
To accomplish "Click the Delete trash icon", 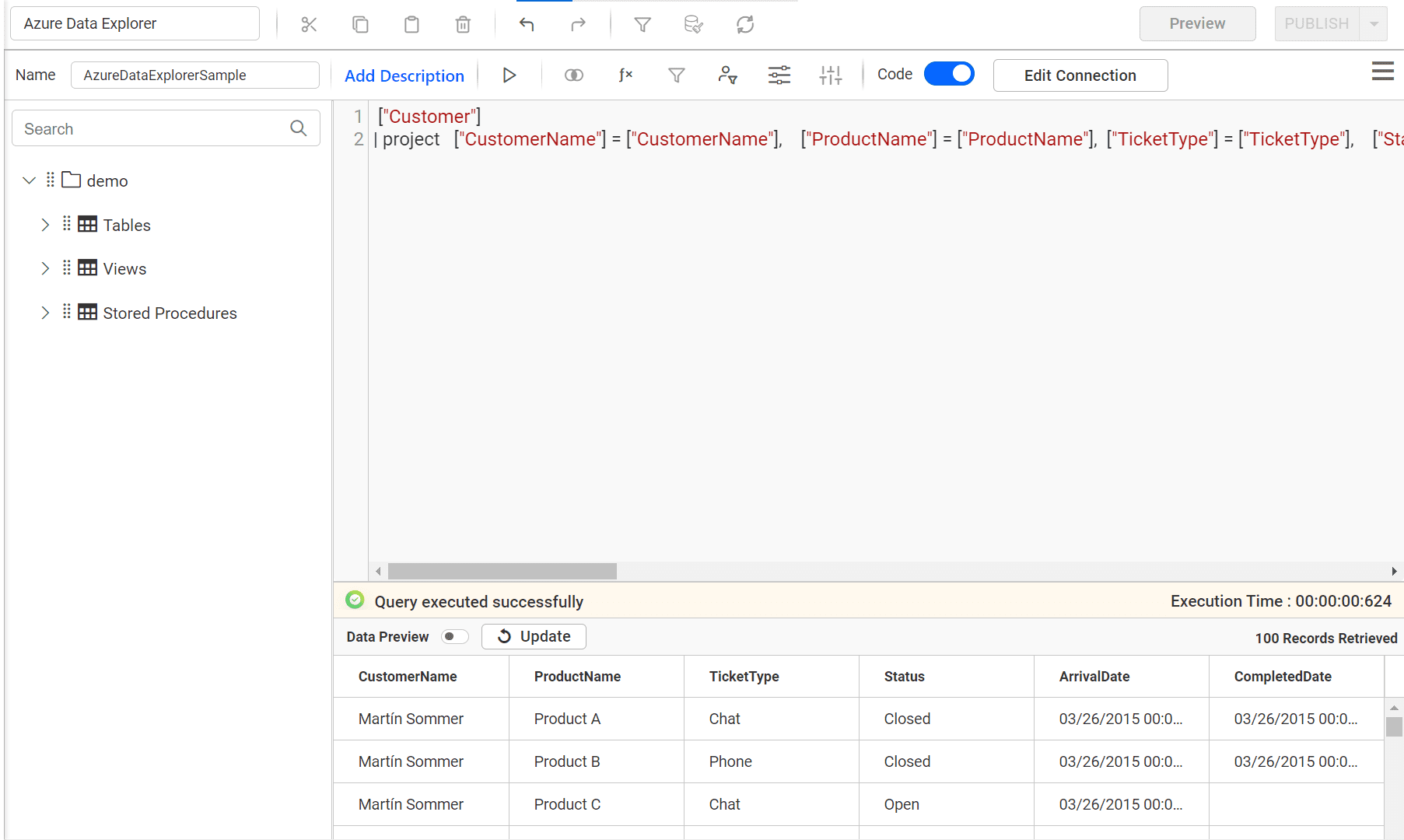I will (x=463, y=25).
